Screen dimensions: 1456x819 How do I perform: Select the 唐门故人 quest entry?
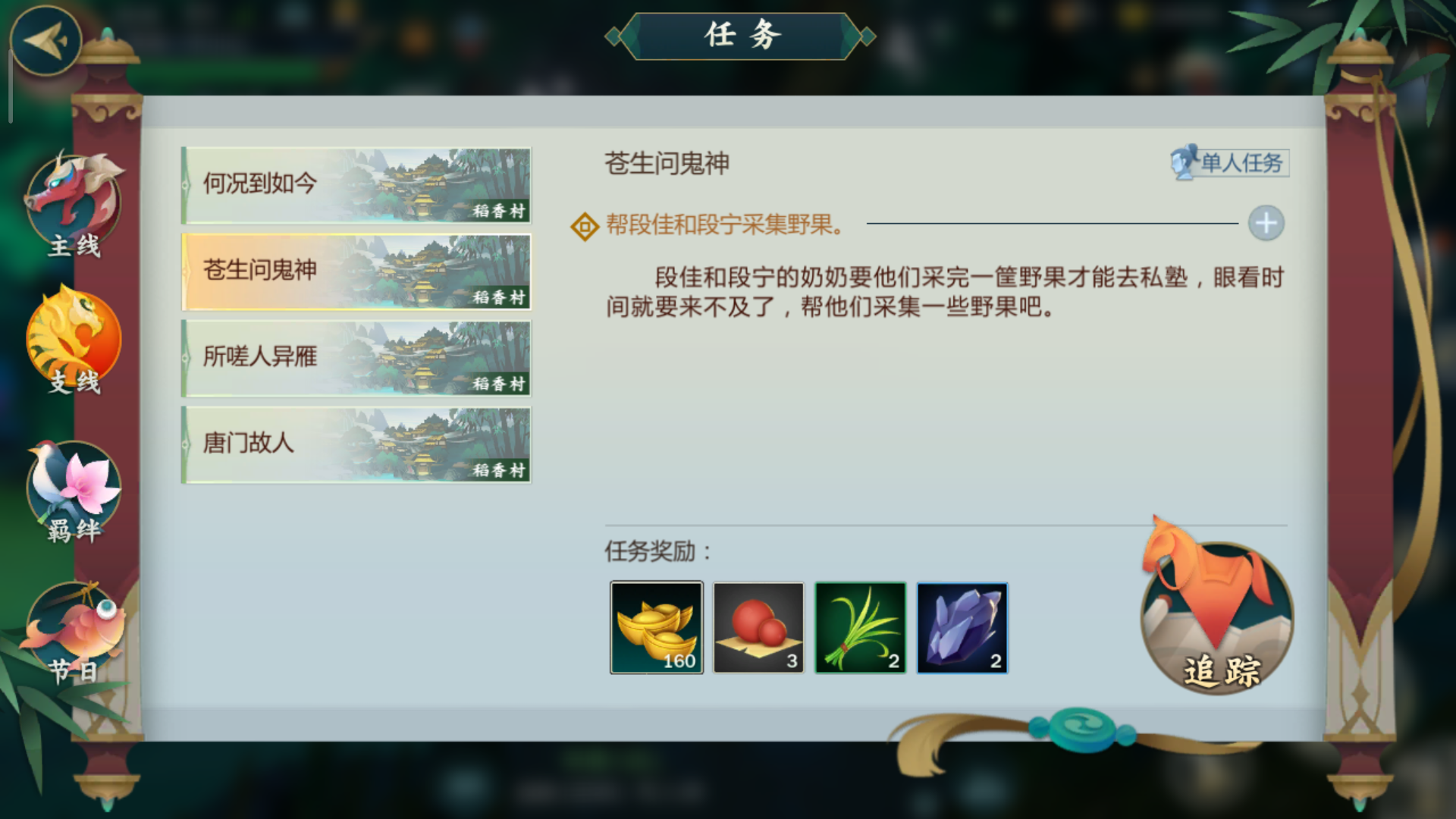(x=356, y=445)
